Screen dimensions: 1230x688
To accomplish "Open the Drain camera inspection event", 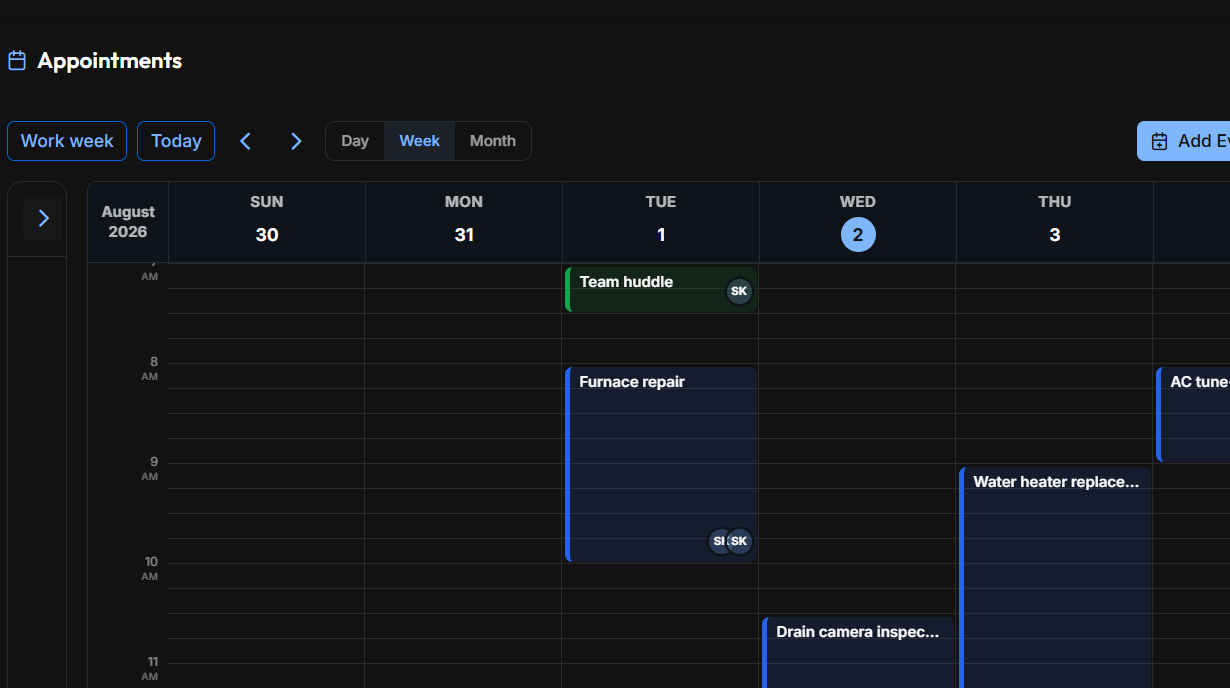I will [x=858, y=652].
